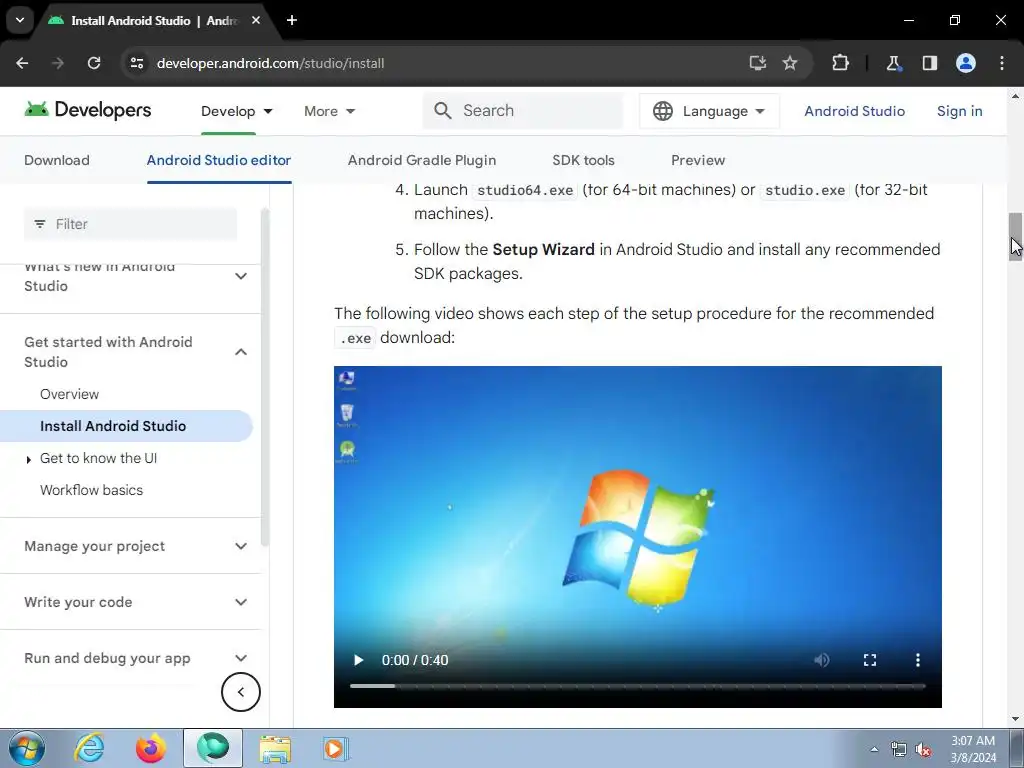Viewport: 1024px width, 768px height.
Task: Click the filter icon in sidebar
Action: click(40, 224)
